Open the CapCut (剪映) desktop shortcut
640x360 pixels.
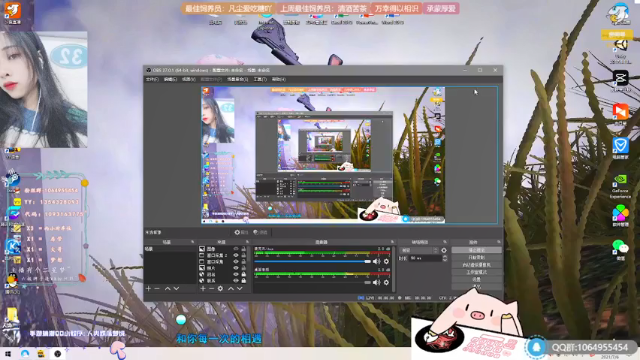coord(620,80)
